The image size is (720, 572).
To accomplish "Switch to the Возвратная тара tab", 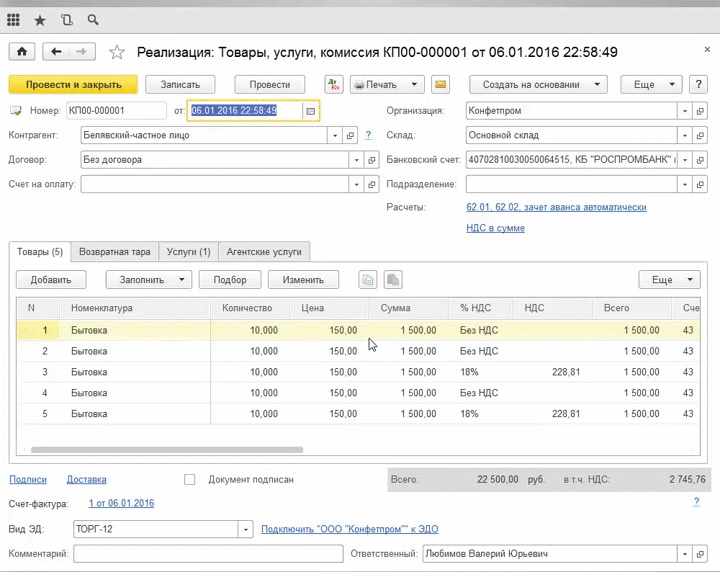I will point(115,252).
